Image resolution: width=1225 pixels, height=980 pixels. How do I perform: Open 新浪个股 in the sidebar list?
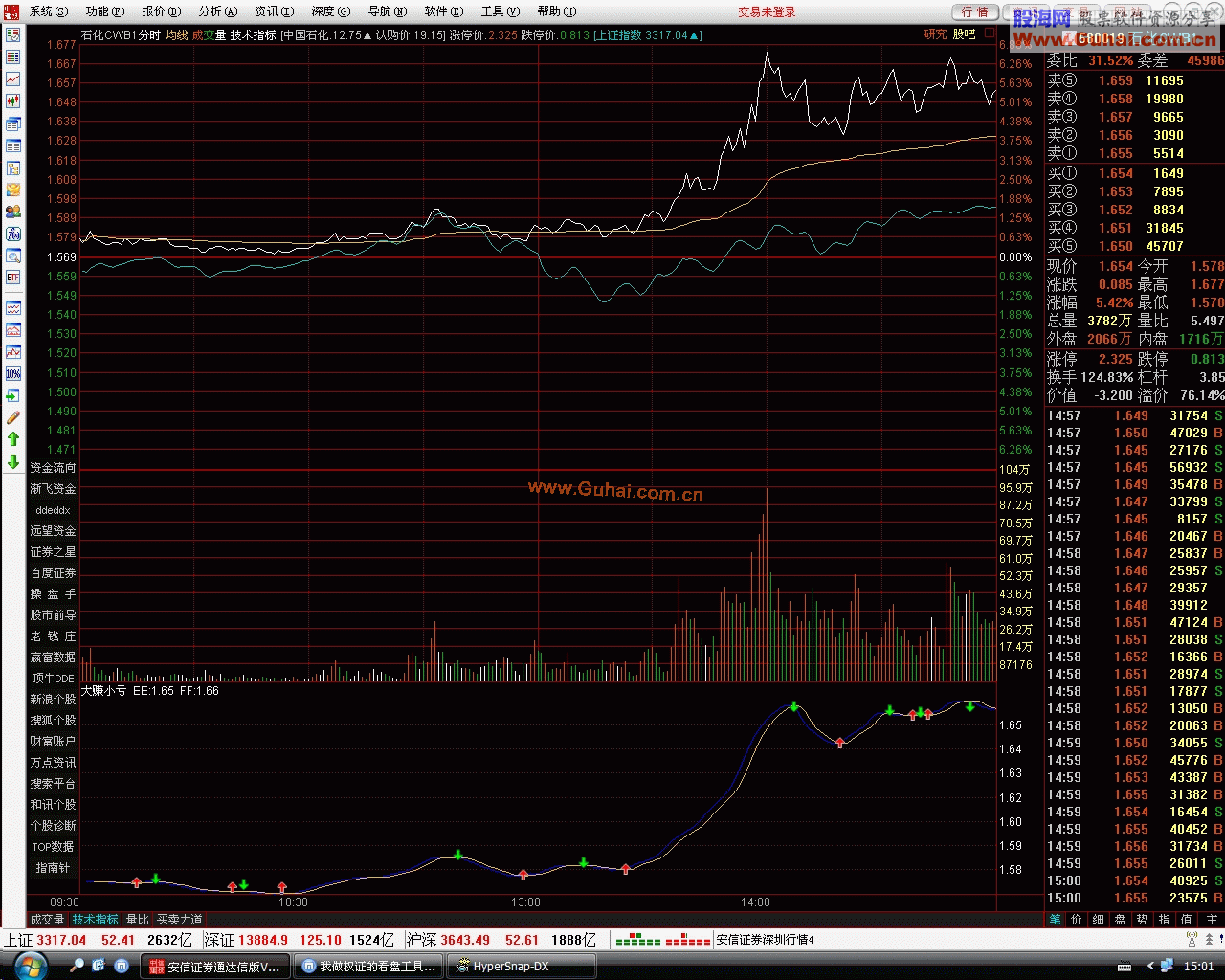click(53, 700)
